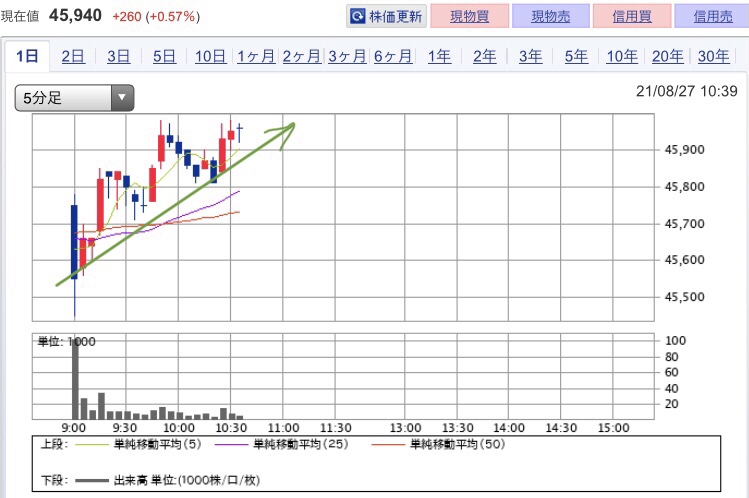Open the 1年 chart range
This screenshot has height=498, width=749.
tap(439, 56)
